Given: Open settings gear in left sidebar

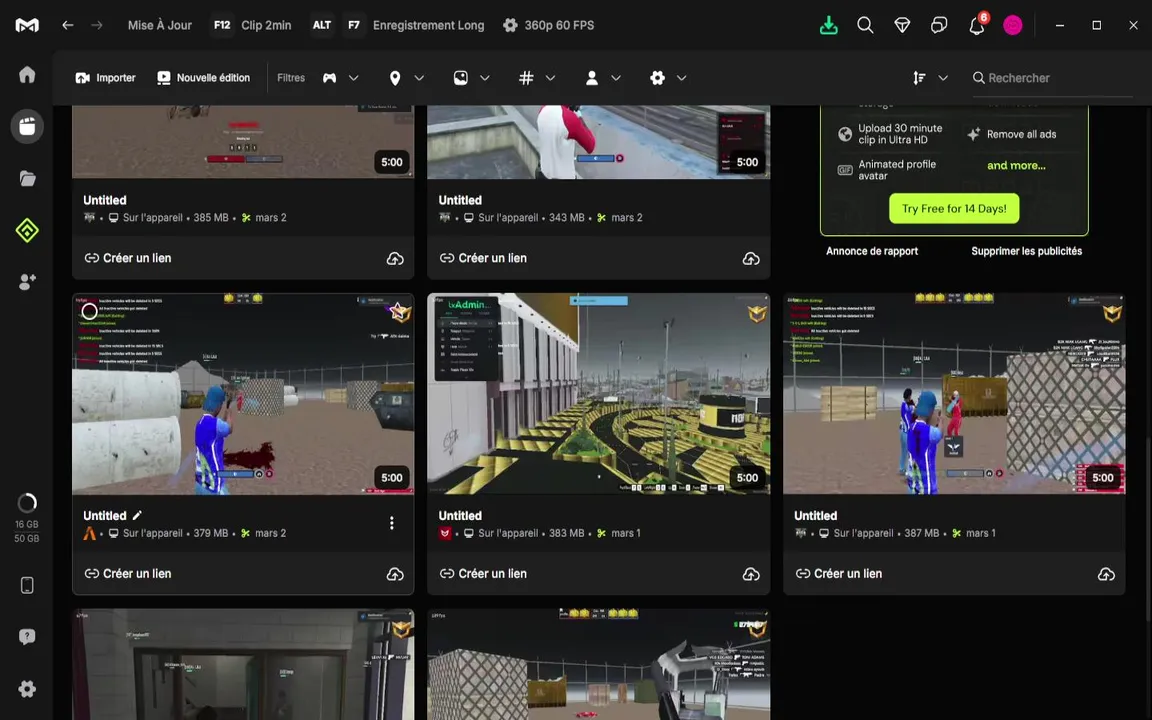Looking at the screenshot, I should (x=27, y=689).
